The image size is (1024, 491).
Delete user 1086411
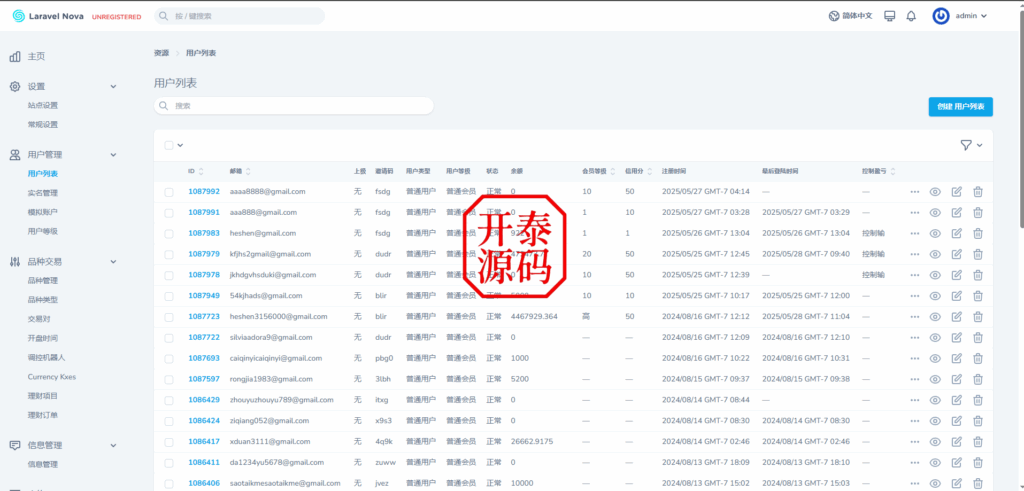(x=978, y=462)
